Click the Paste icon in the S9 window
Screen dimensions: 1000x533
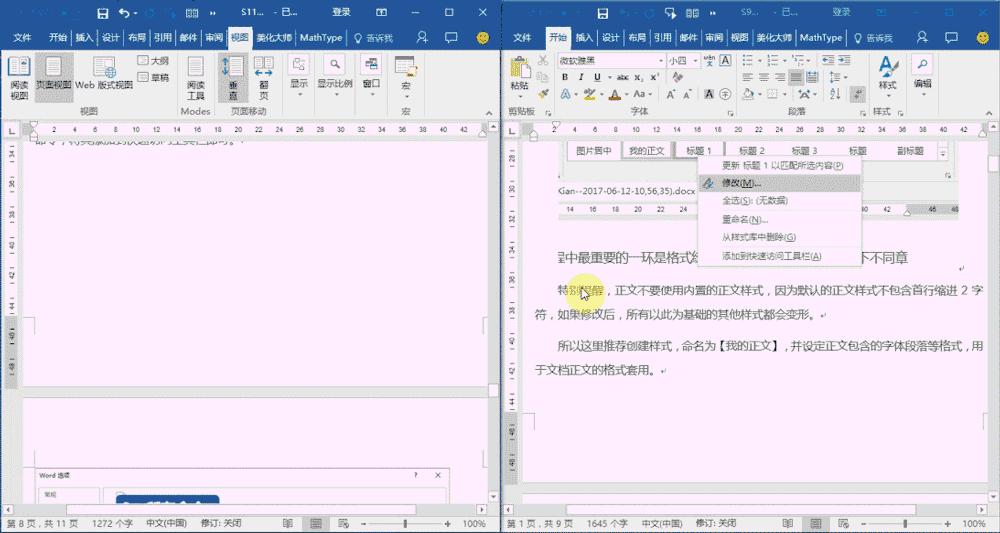tap(520, 68)
